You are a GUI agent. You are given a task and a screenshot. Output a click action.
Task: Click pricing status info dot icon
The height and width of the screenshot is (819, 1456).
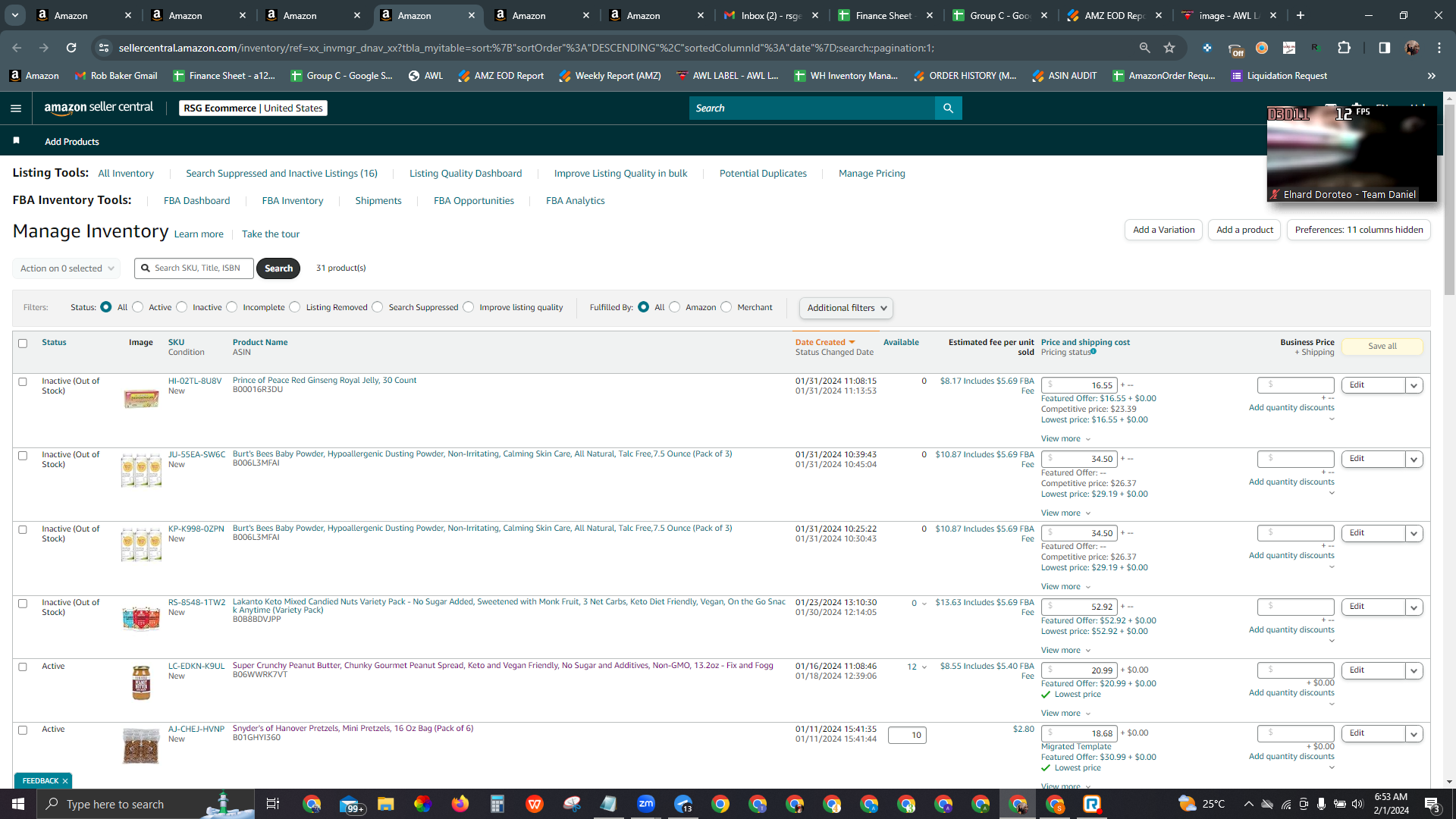[1094, 351]
